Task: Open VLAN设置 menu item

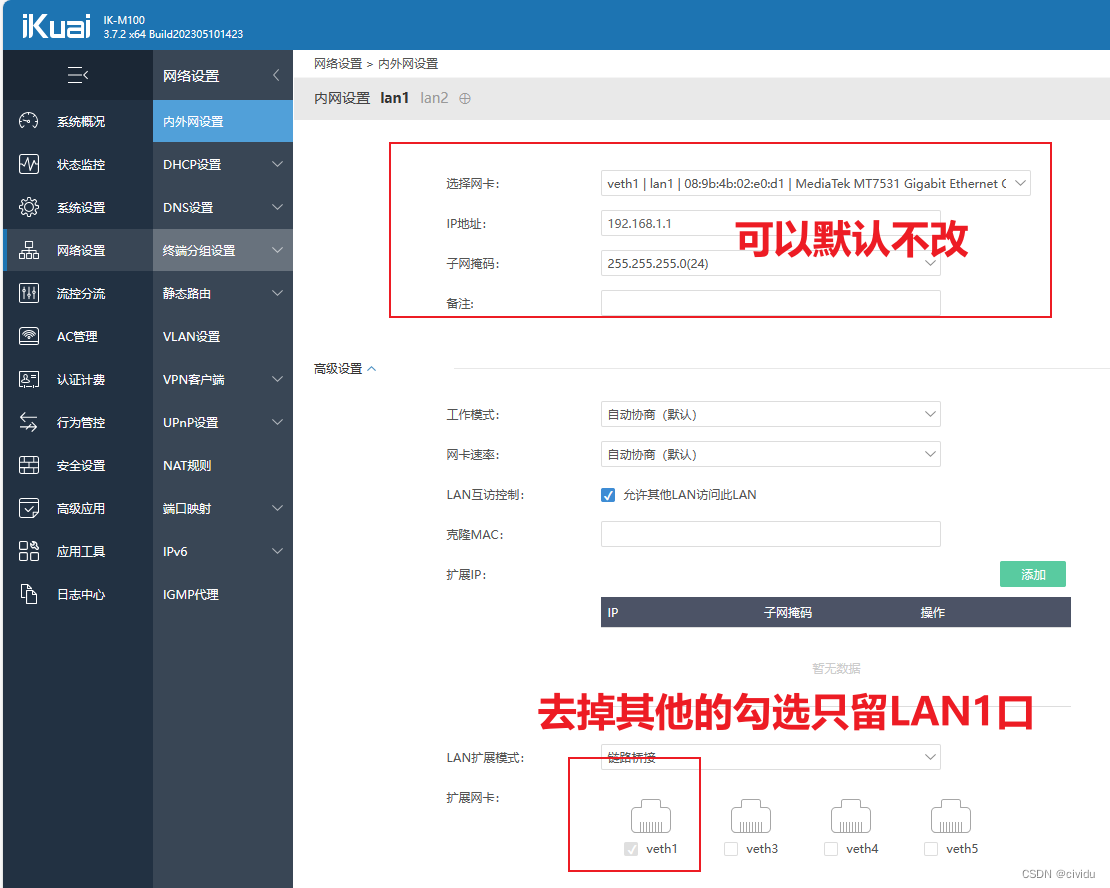Action: (222, 336)
